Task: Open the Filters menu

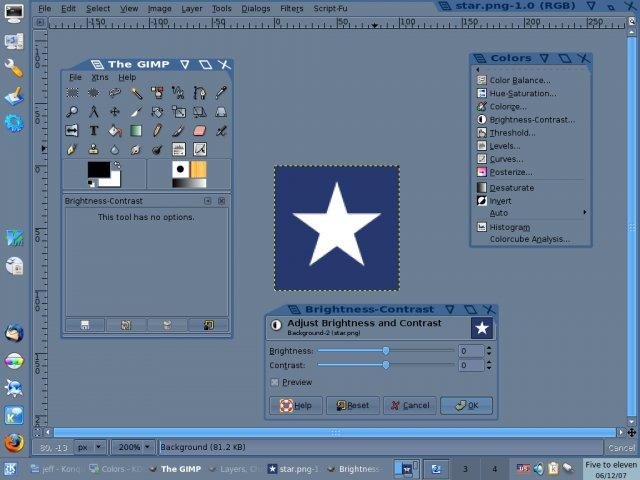Action: coord(291,8)
